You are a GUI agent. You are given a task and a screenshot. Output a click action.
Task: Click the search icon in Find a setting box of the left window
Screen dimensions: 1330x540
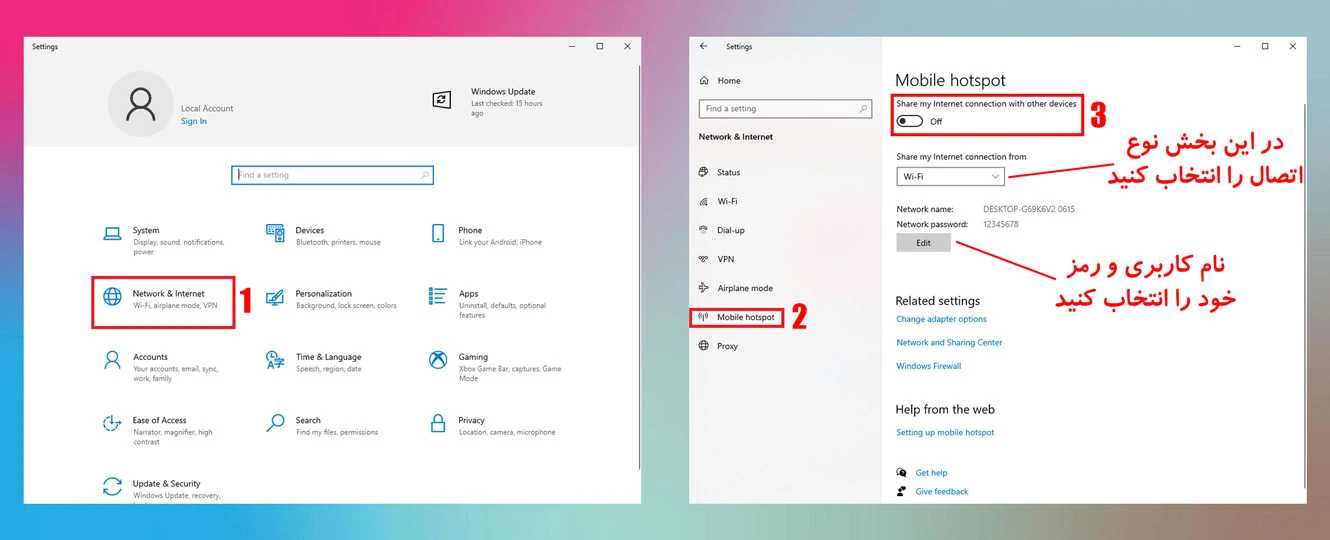(x=425, y=175)
